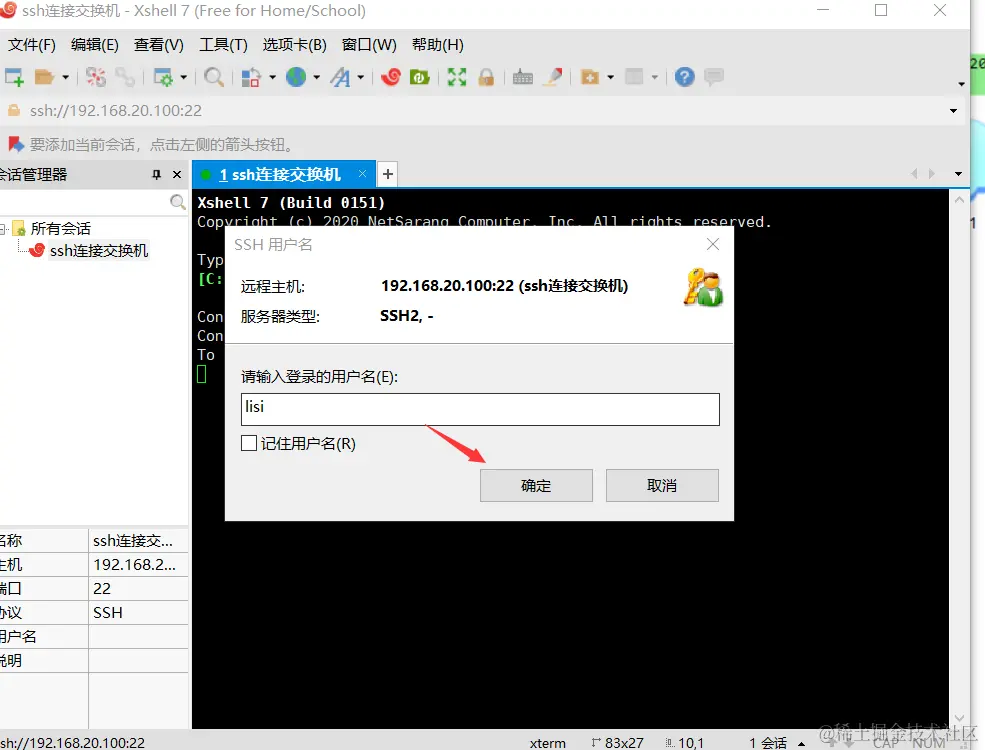Screen dimensions: 985x750
Task: Select the 所有会话 folder
Action: click(60, 229)
